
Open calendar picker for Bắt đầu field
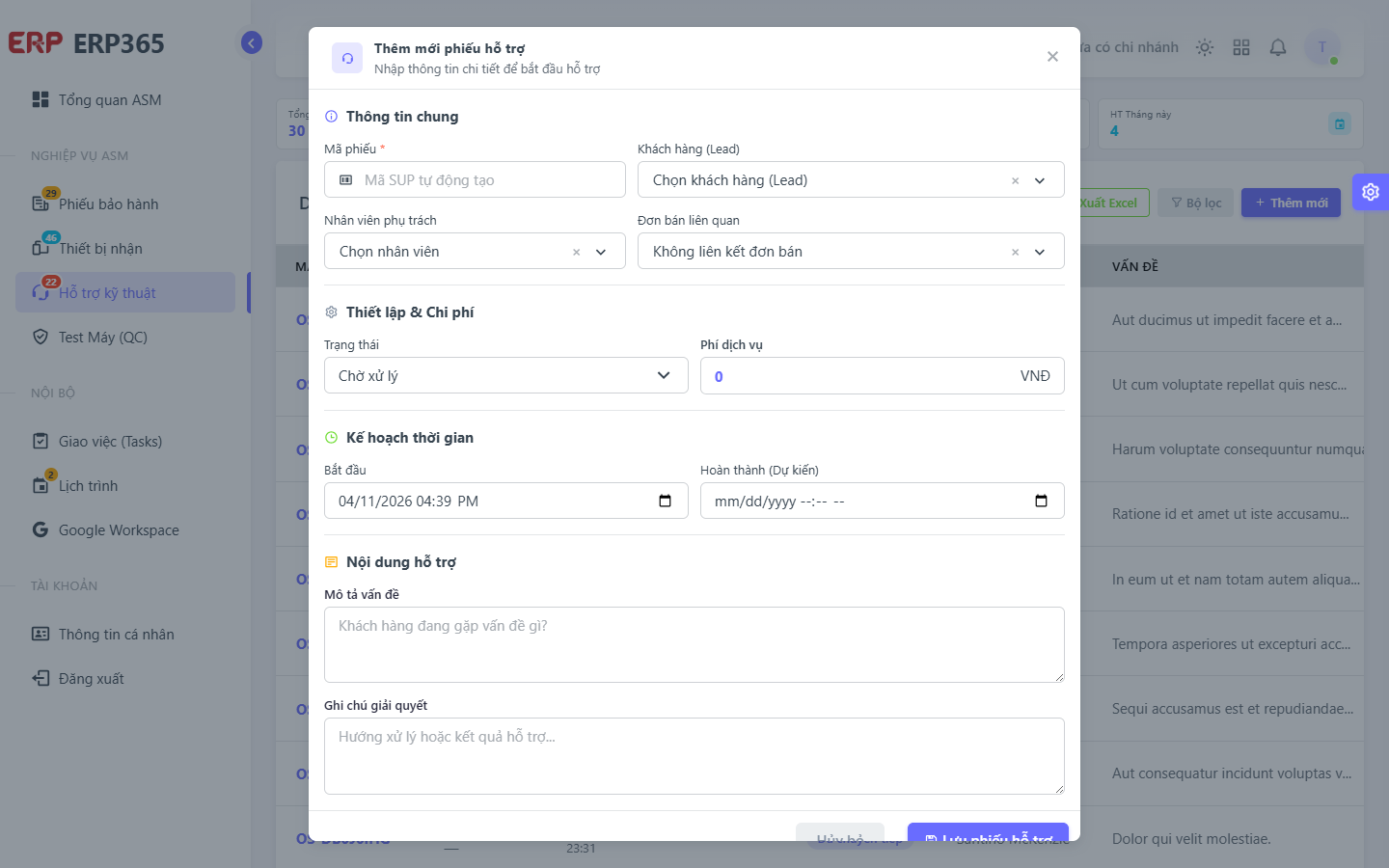665,501
